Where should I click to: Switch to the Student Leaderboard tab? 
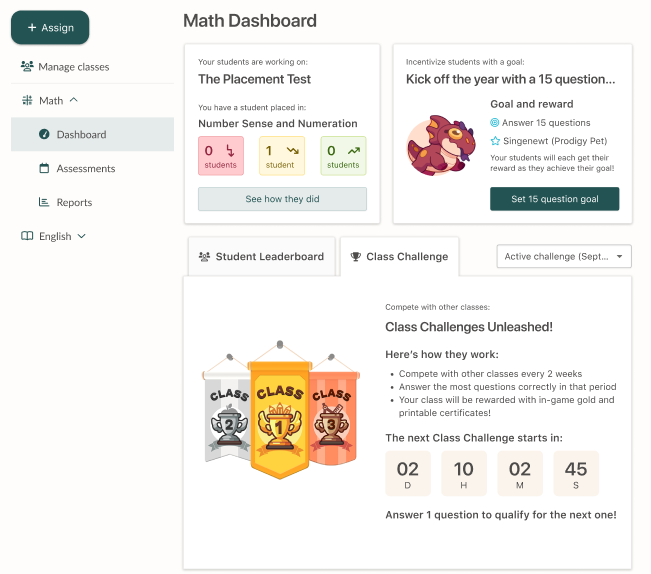click(x=262, y=256)
